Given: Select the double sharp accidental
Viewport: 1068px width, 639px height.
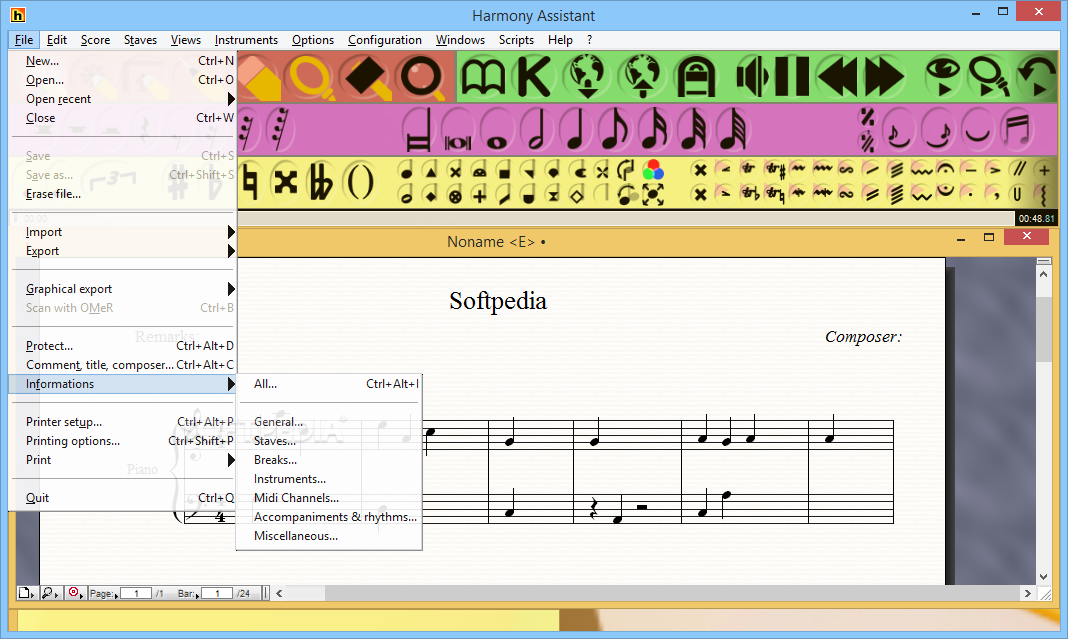Looking at the screenshot, I should coord(286,182).
